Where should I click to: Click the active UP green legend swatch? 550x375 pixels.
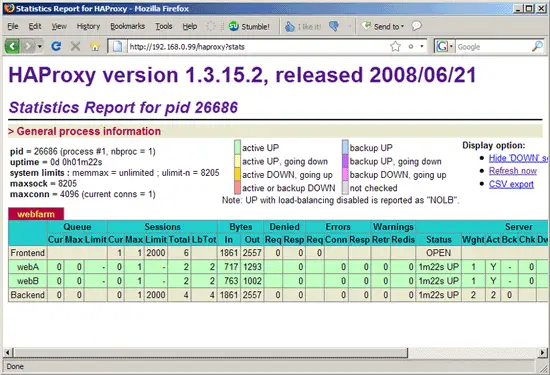237,147
